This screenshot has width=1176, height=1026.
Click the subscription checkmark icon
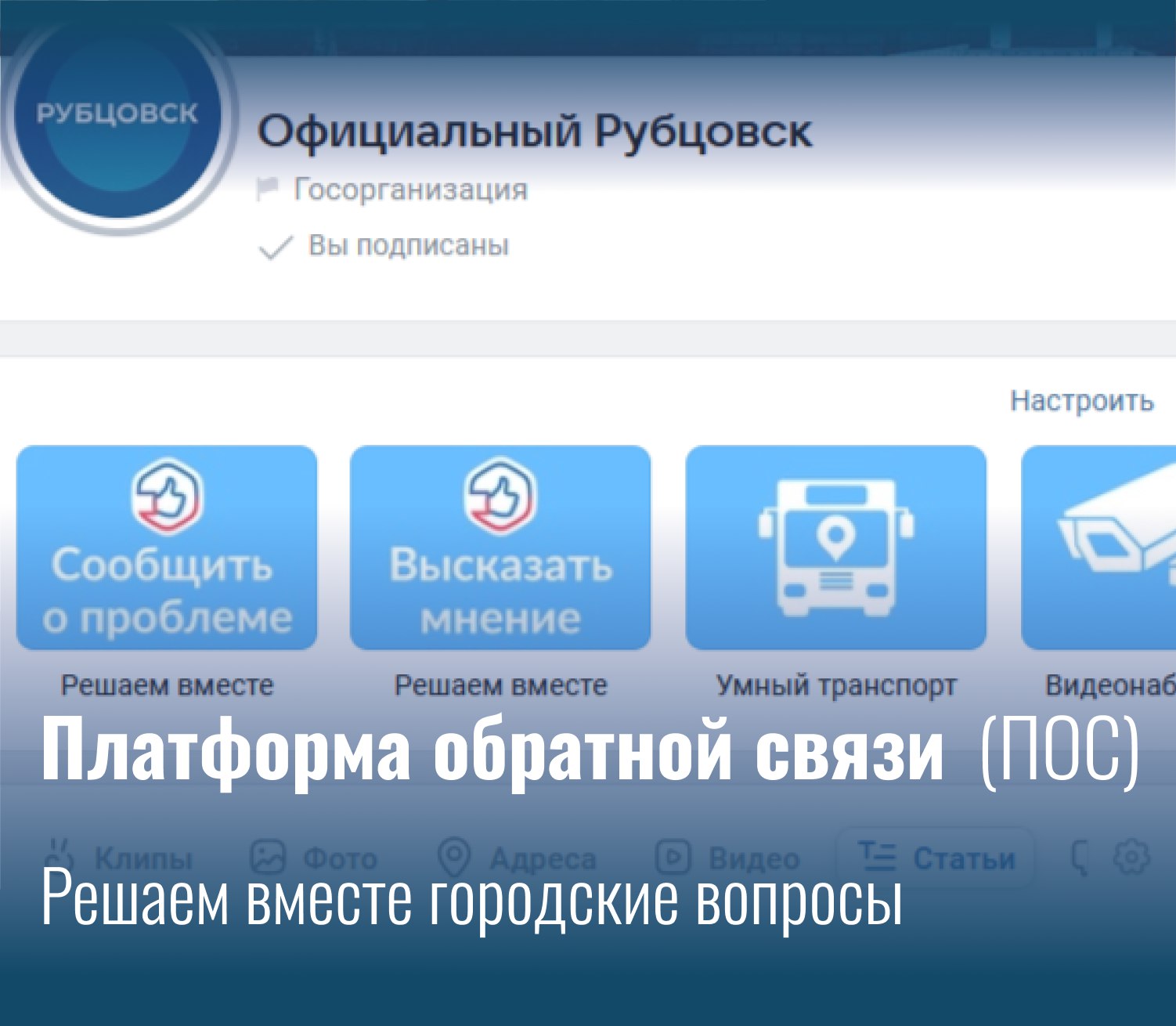pyautogui.click(x=275, y=248)
